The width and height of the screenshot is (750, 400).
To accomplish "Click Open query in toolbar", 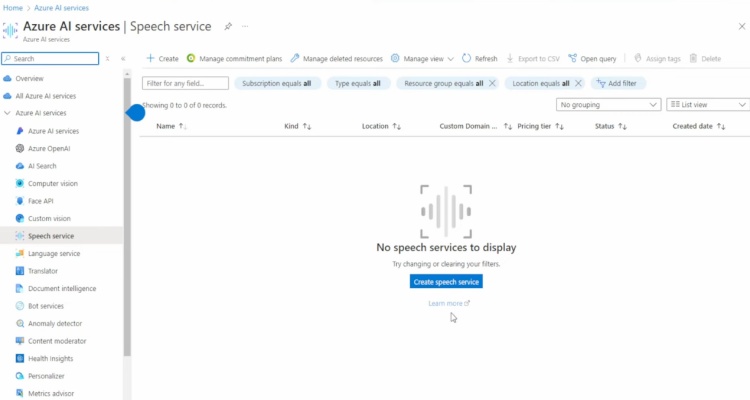I will 592,58.
